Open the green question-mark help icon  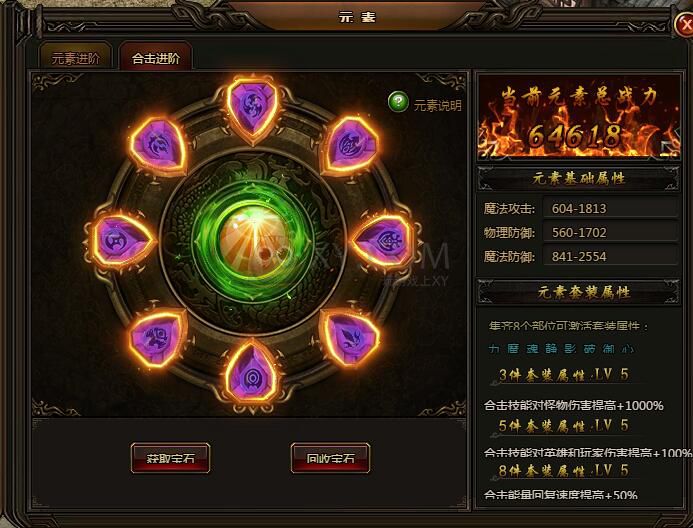(x=398, y=102)
